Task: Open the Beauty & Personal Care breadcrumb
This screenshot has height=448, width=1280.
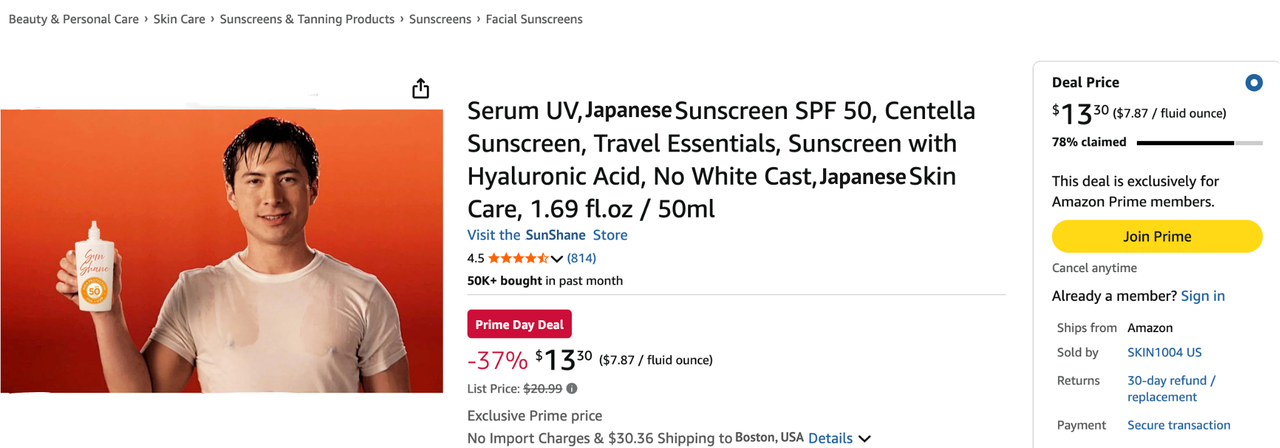Action: (74, 19)
